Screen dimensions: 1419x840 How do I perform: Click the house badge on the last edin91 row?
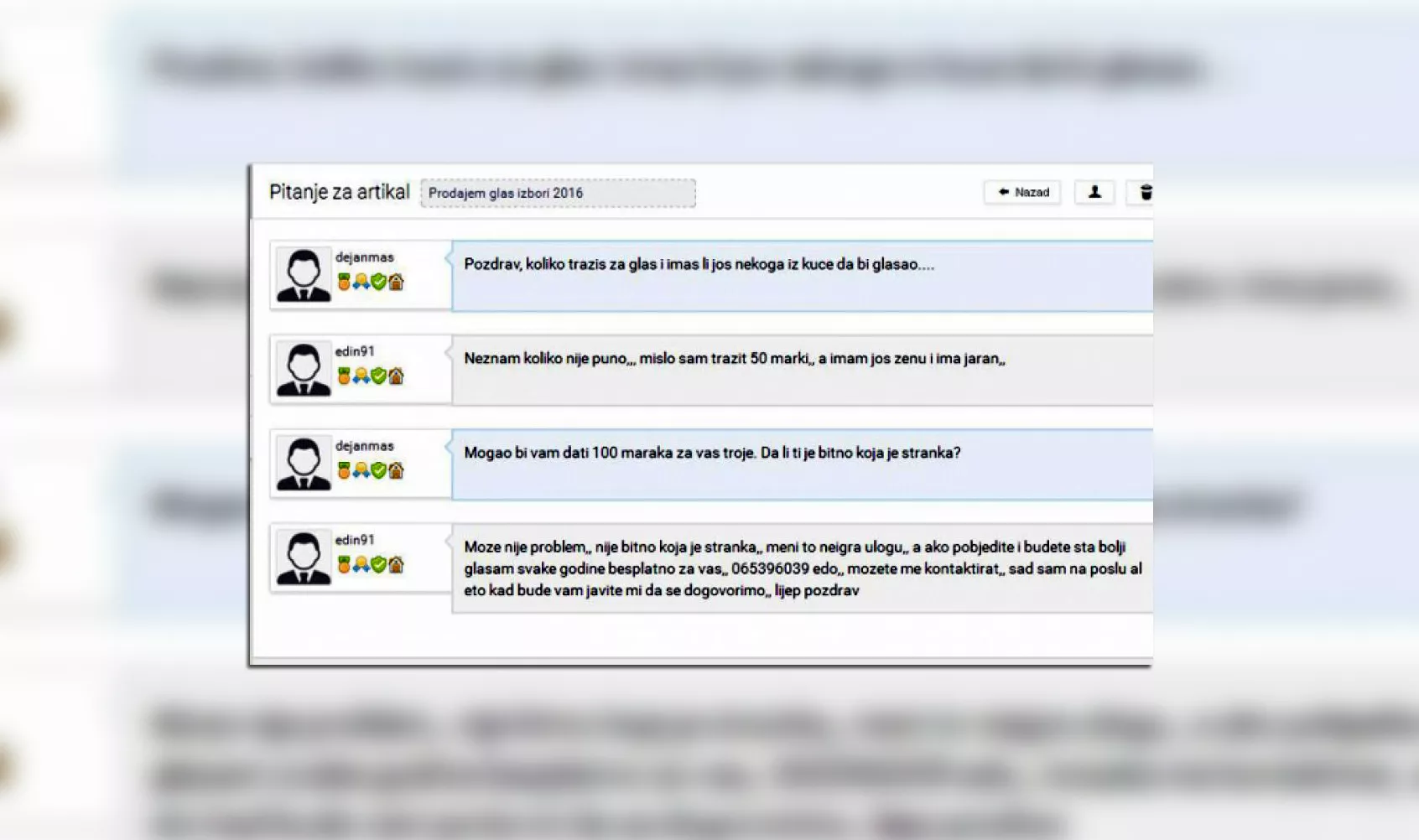(397, 564)
